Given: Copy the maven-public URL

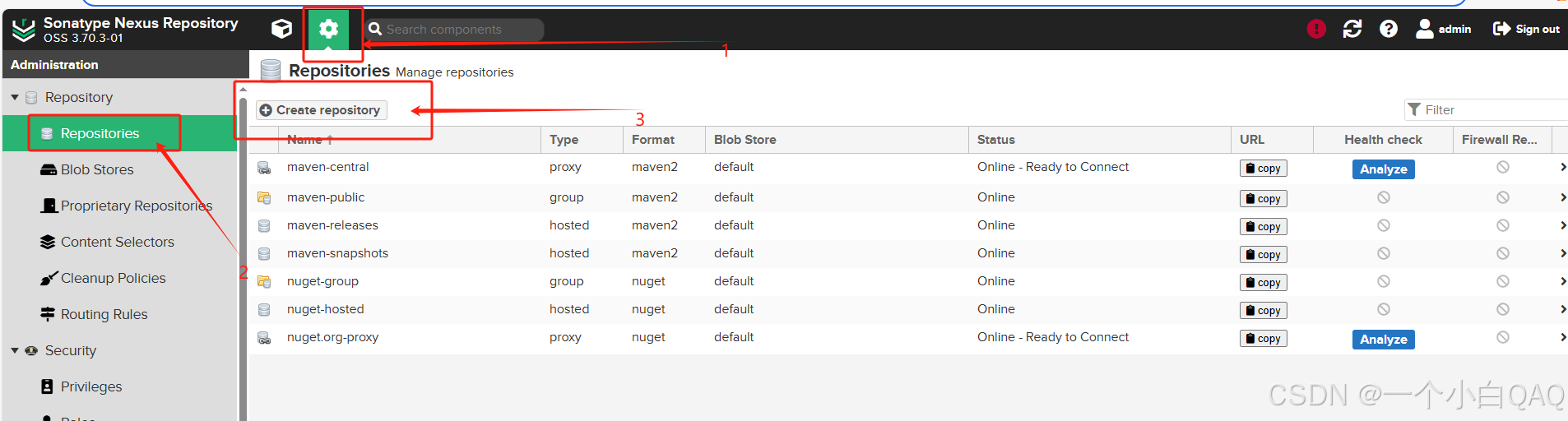Looking at the screenshot, I should tap(1263, 198).
